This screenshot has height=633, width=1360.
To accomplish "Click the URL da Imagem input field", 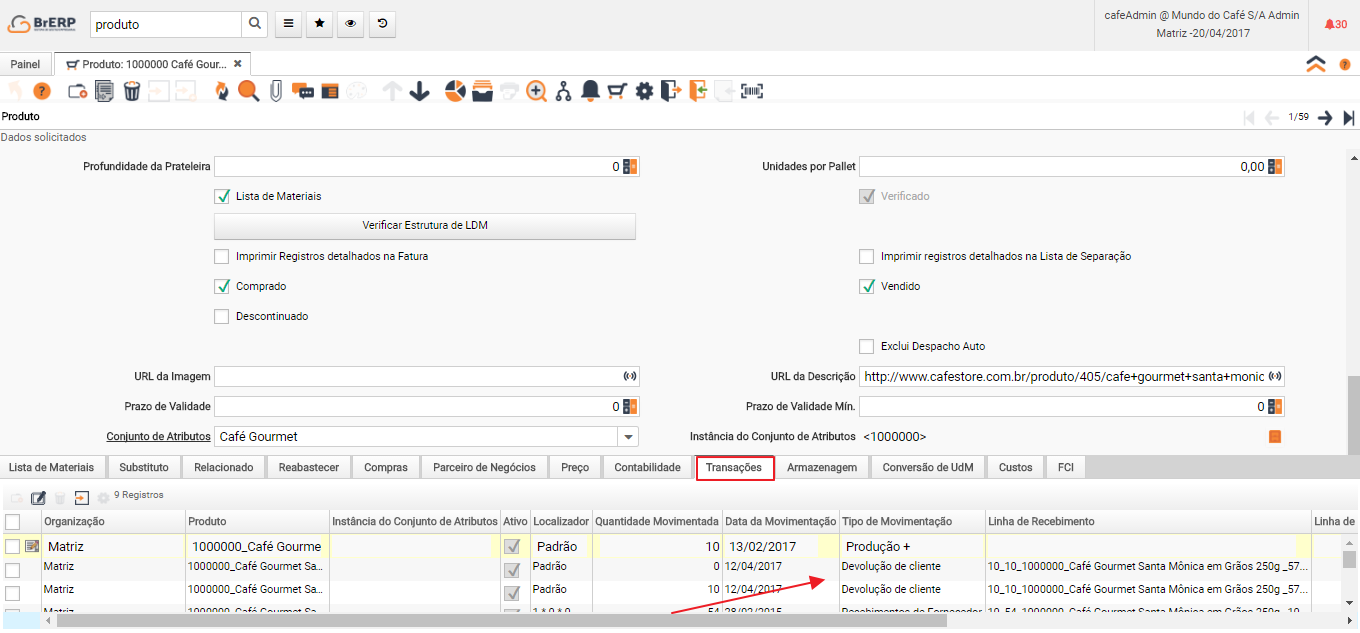I will tap(417, 377).
